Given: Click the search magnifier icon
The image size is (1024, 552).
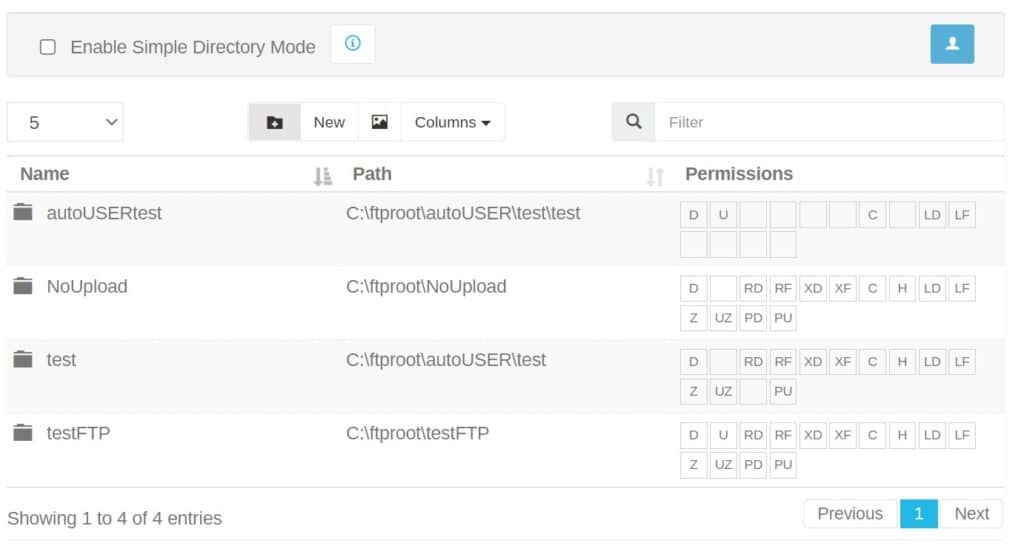Looking at the screenshot, I should tap(633, 122).
